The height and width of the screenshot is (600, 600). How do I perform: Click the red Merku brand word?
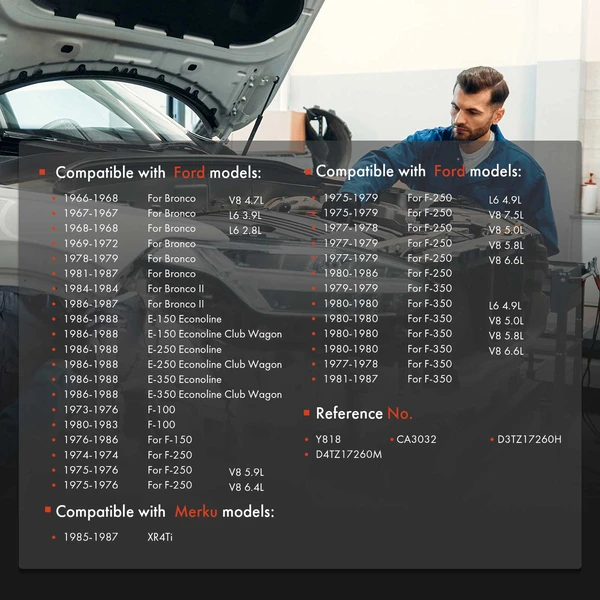point(195,511)
